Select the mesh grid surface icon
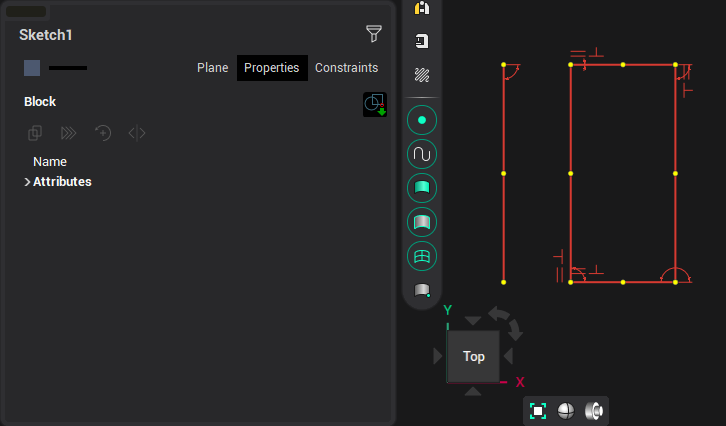The width and height of the screenshot is (726, 426). (422, 256)
